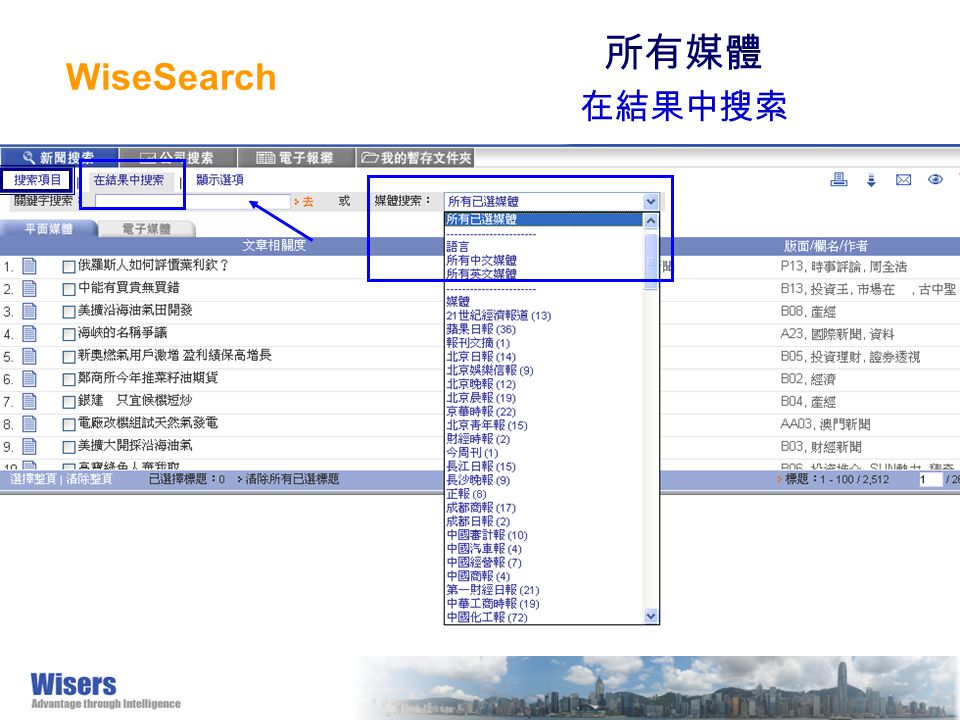This screenshot has height=720, width=960.
Task: Open document icon for row 9
Action: point(29,446)
